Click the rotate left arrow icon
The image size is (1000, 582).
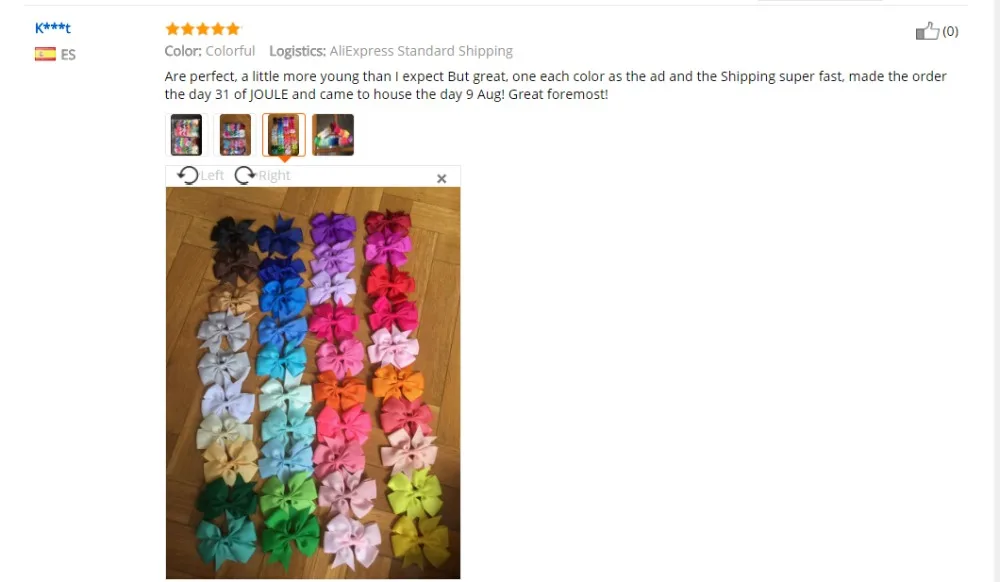click(x=188, y=175)
